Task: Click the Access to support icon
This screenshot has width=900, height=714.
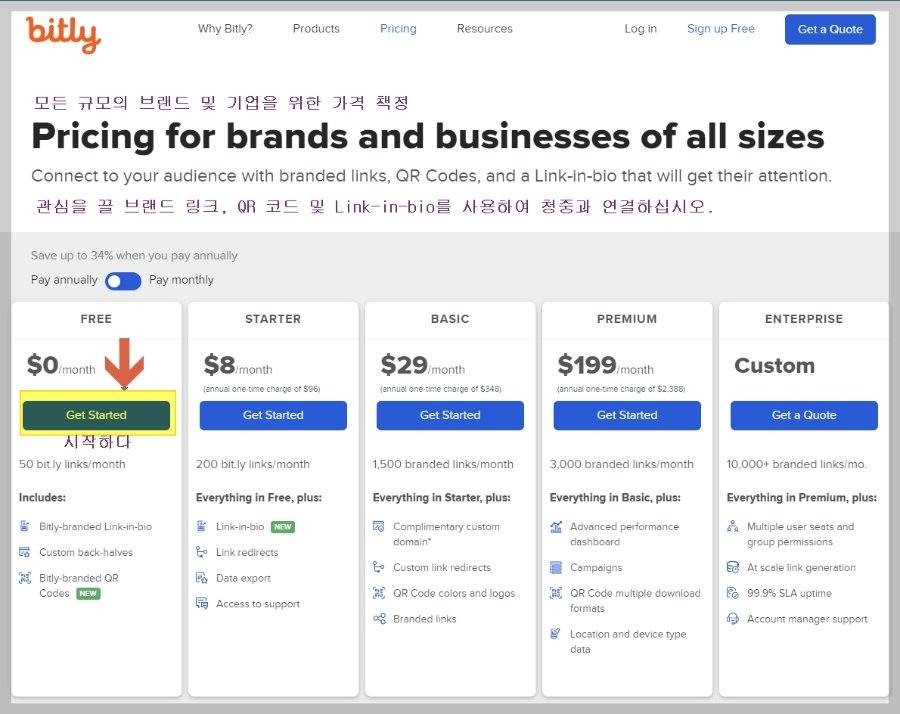Action: 201,603
